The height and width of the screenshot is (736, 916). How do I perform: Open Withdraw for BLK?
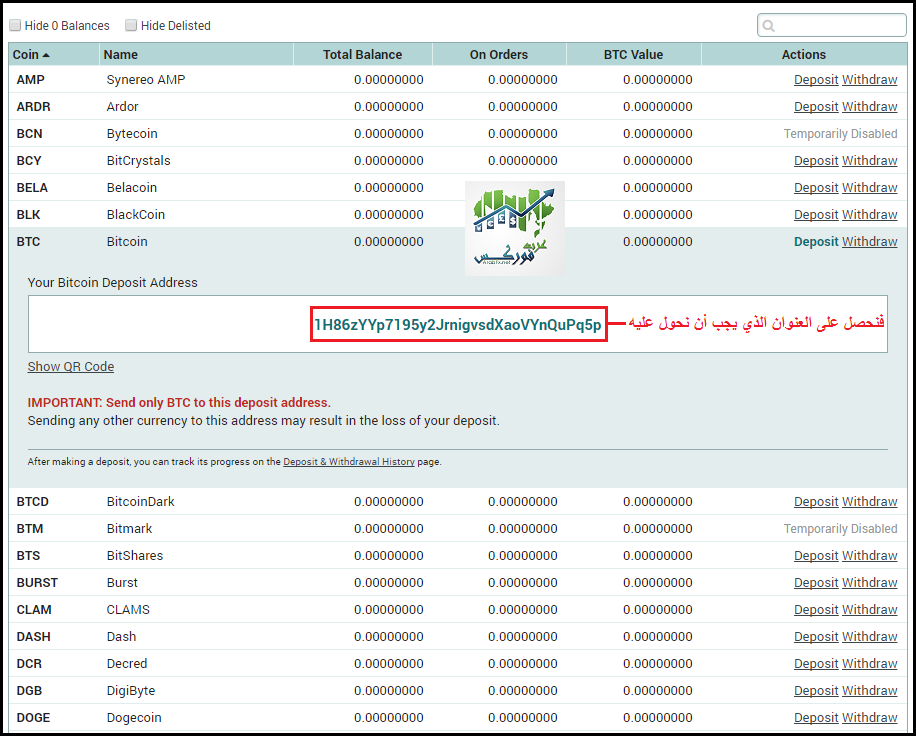point(870,214)
